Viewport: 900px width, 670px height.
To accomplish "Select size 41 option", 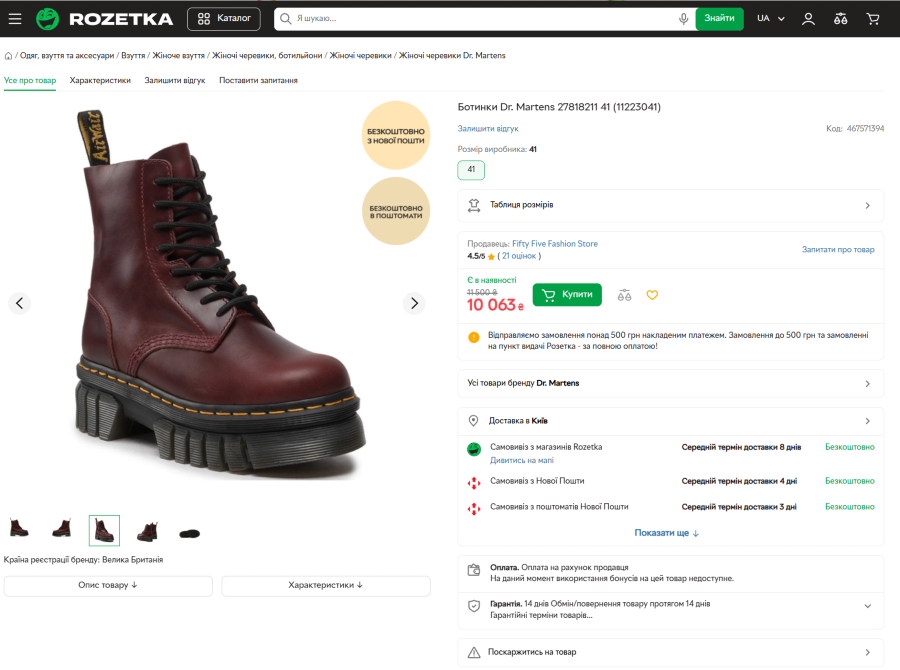I will 469,170.
